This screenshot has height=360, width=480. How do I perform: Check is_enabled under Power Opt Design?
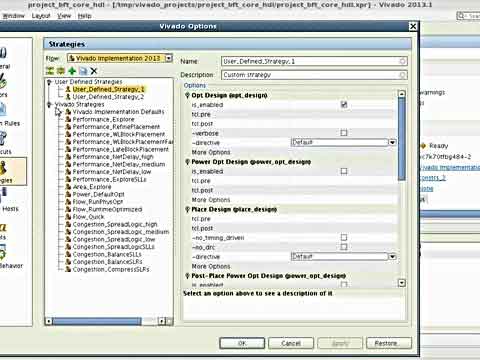(344, 171)
